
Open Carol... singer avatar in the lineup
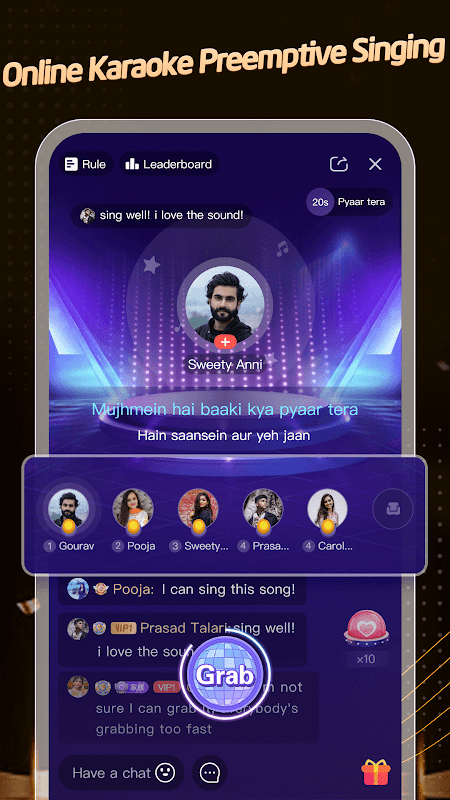click(328, 509)
